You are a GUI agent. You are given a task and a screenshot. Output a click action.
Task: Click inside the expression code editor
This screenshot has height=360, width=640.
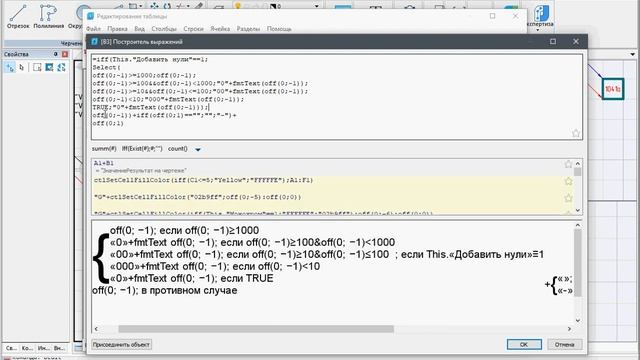pos(337,97)
